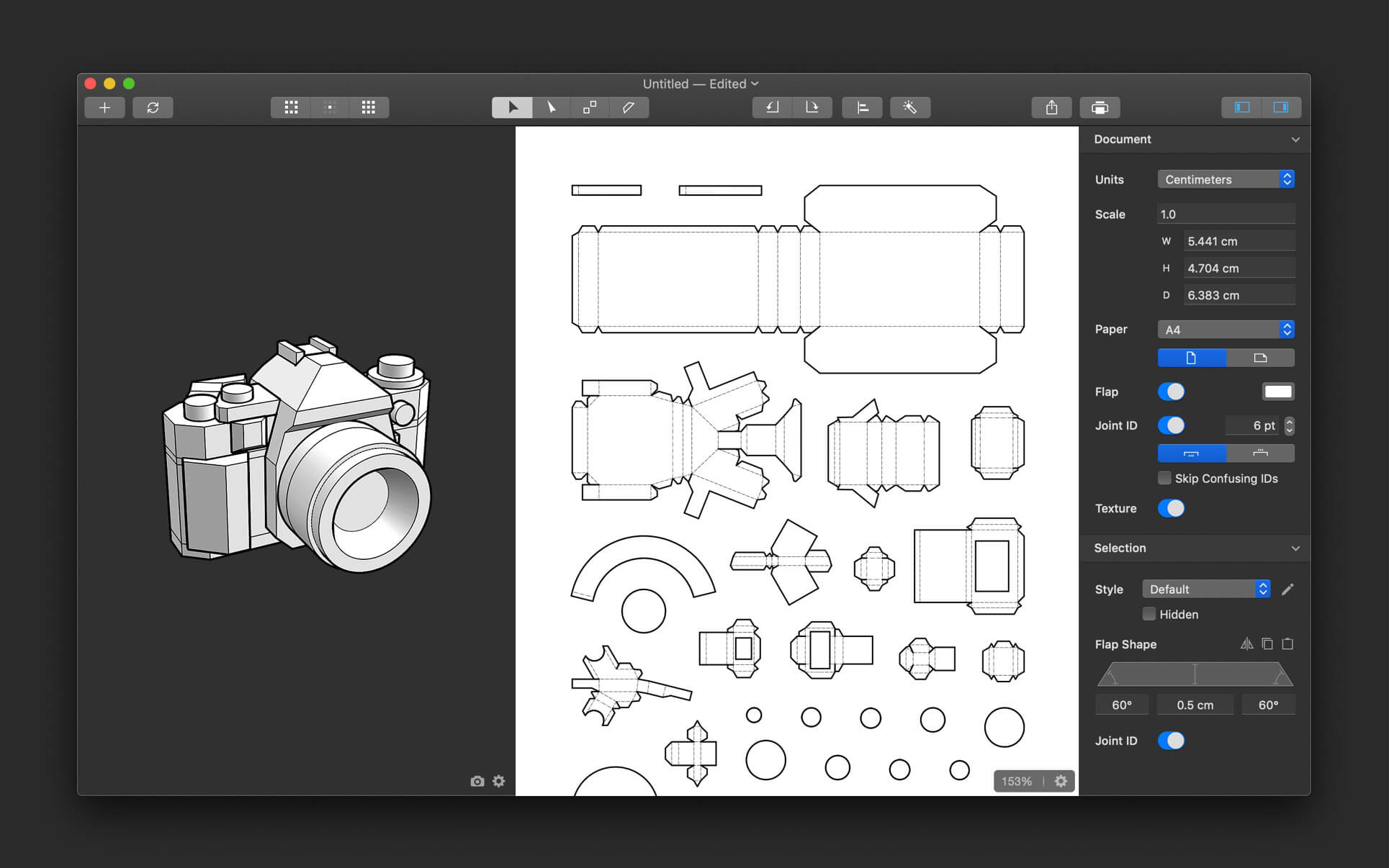The height and width of the screenshot is (868, 1389).
Task: Check the Hidden checkbox
Action: (x=1149, y=614)
